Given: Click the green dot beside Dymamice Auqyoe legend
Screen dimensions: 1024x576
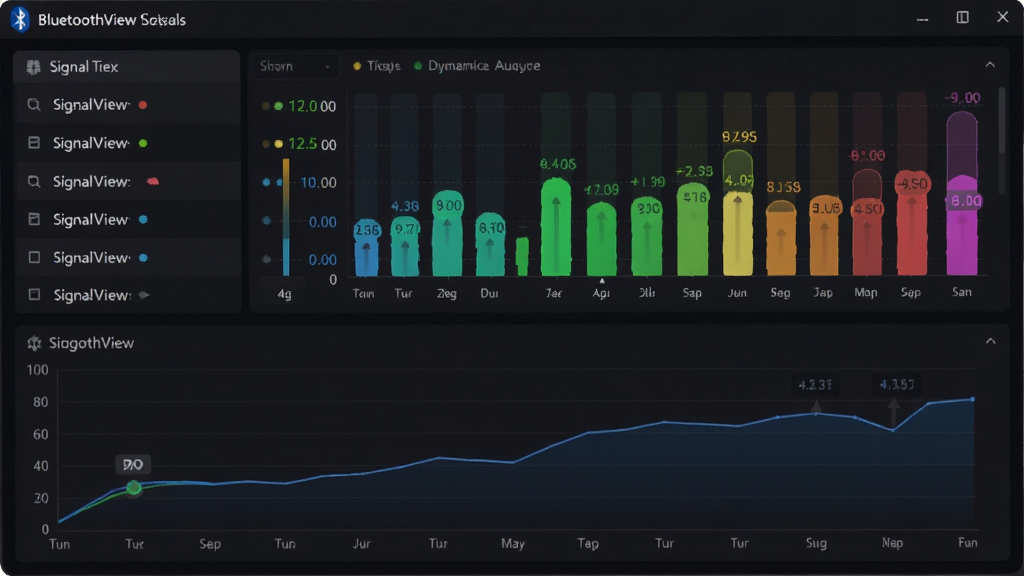Looking at the screenshot, I should point(418,66).
